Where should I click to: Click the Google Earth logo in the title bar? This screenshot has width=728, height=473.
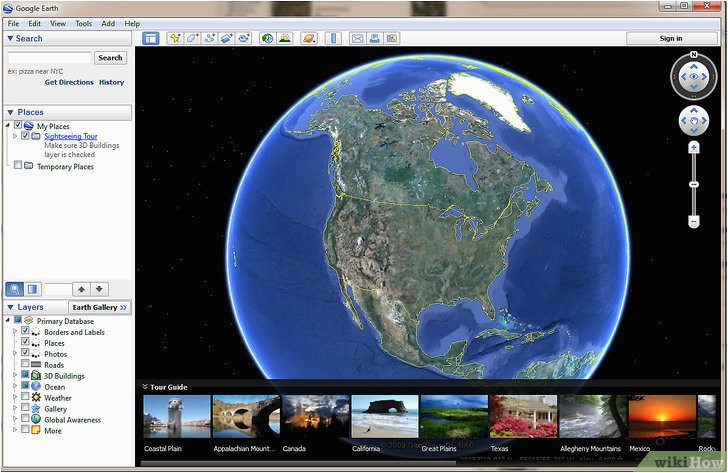pos(8,8)
